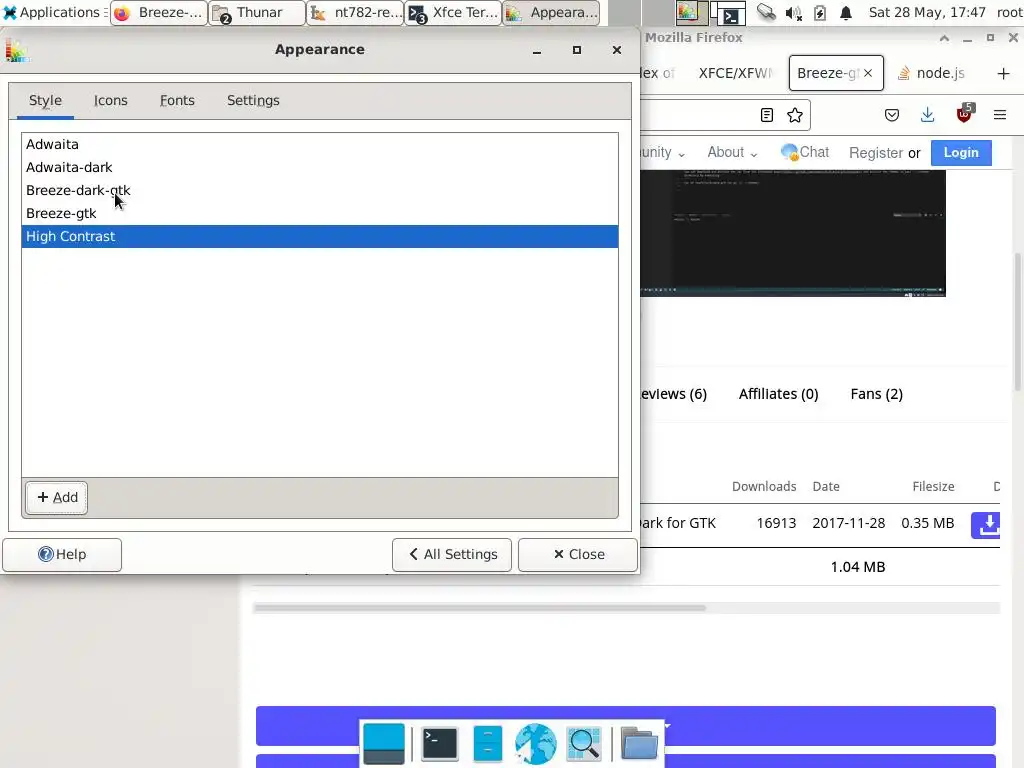The width and height of the screenshot is (1024, 768).
Task: Click Show Desktop icon in the dock
Action: [383, 744]
